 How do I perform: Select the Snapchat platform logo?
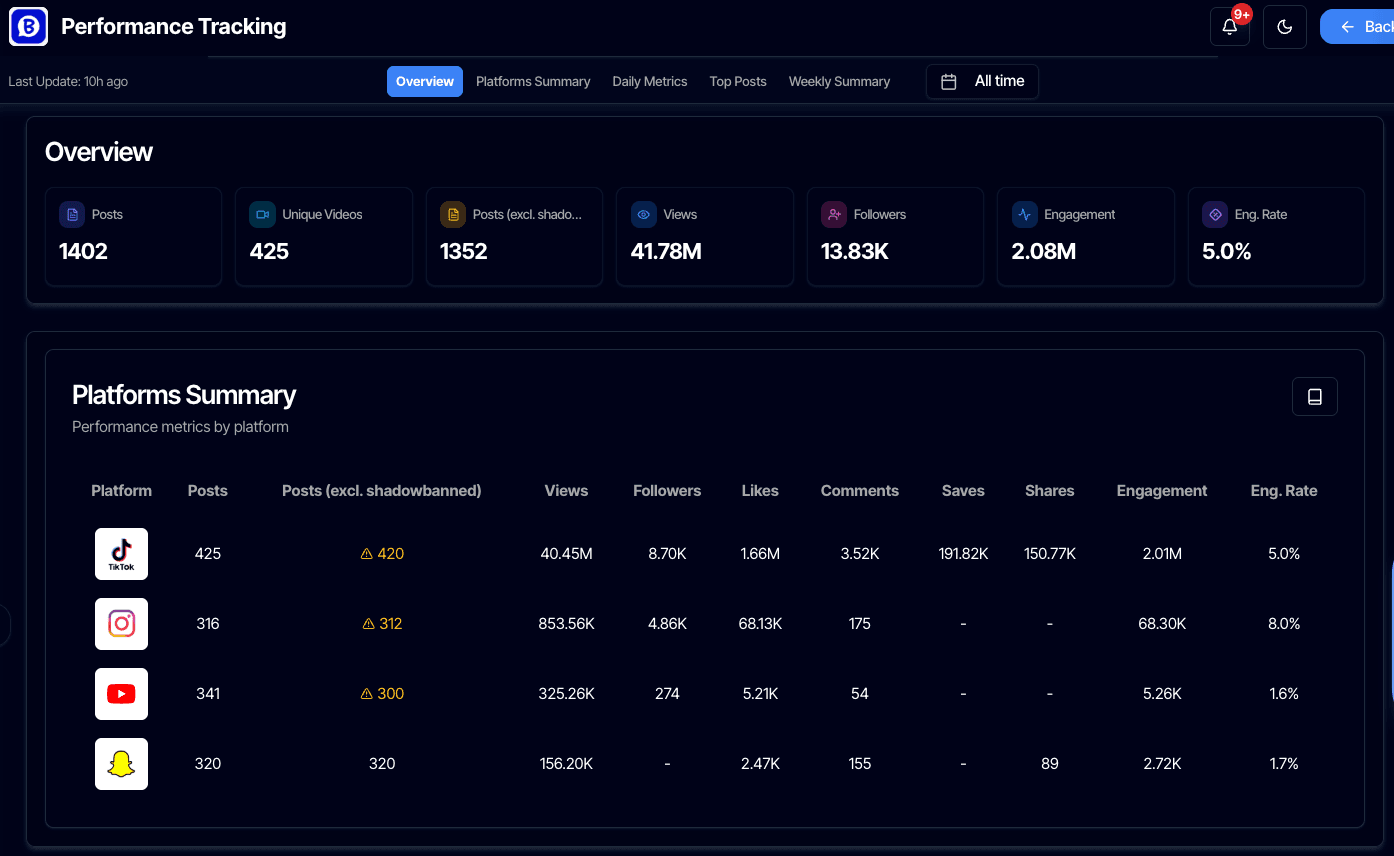coord(121,764)
